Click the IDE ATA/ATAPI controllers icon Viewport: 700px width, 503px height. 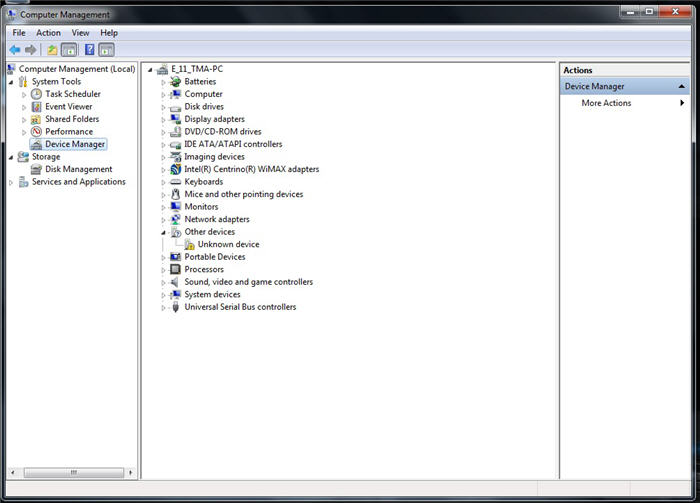[x=176, y=145]
